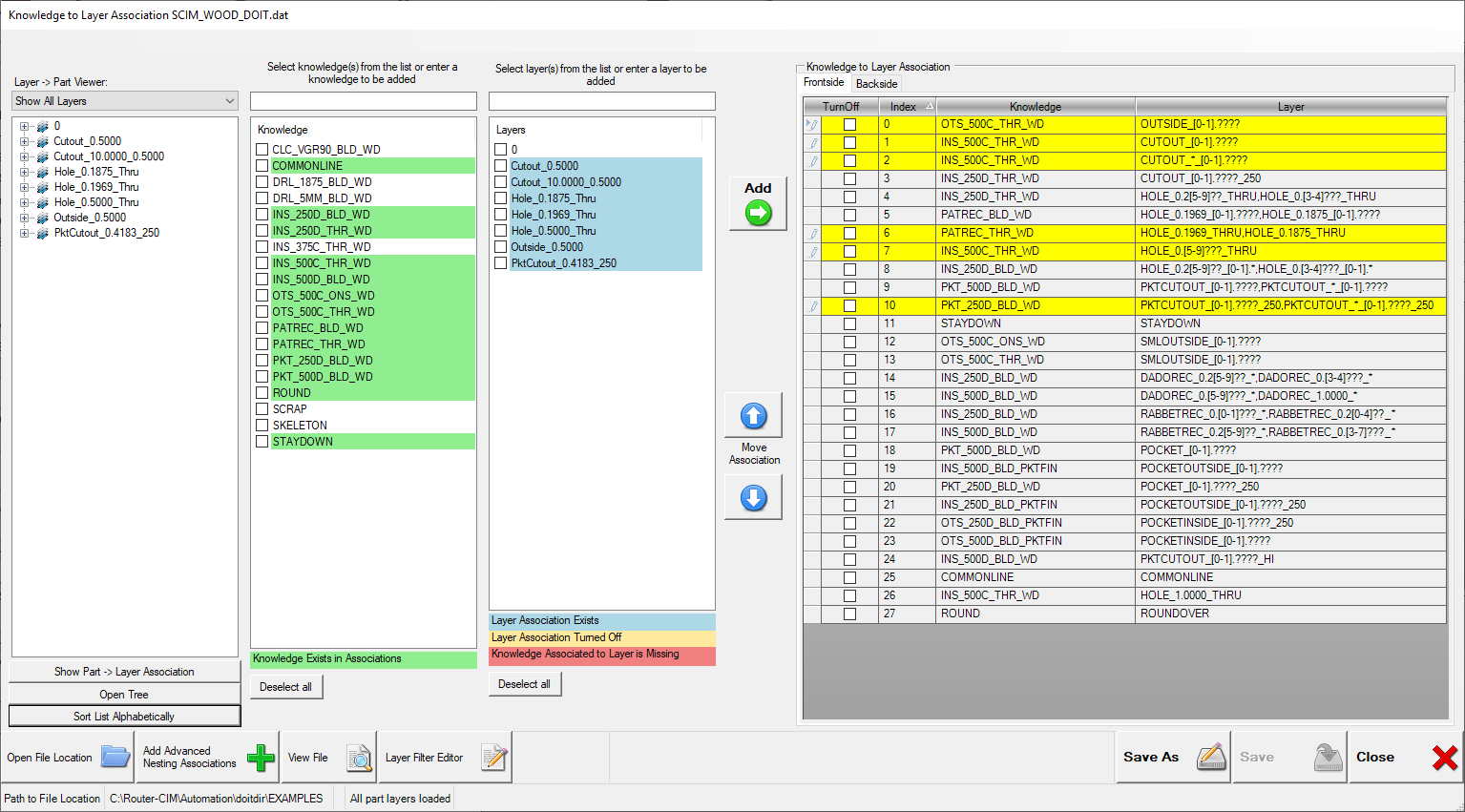
Task: Open View File with the magnifier icon
Action: (x=358, y=757)
